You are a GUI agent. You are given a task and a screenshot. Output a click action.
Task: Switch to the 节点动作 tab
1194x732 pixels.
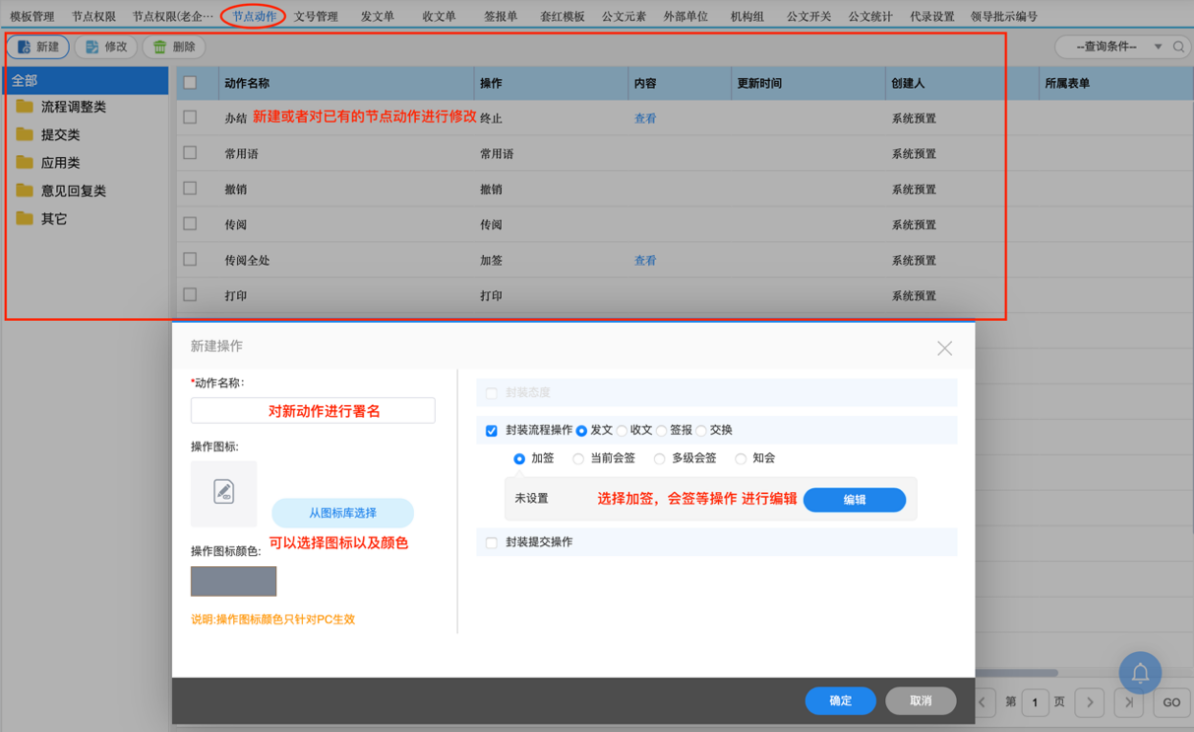[253, 16]
